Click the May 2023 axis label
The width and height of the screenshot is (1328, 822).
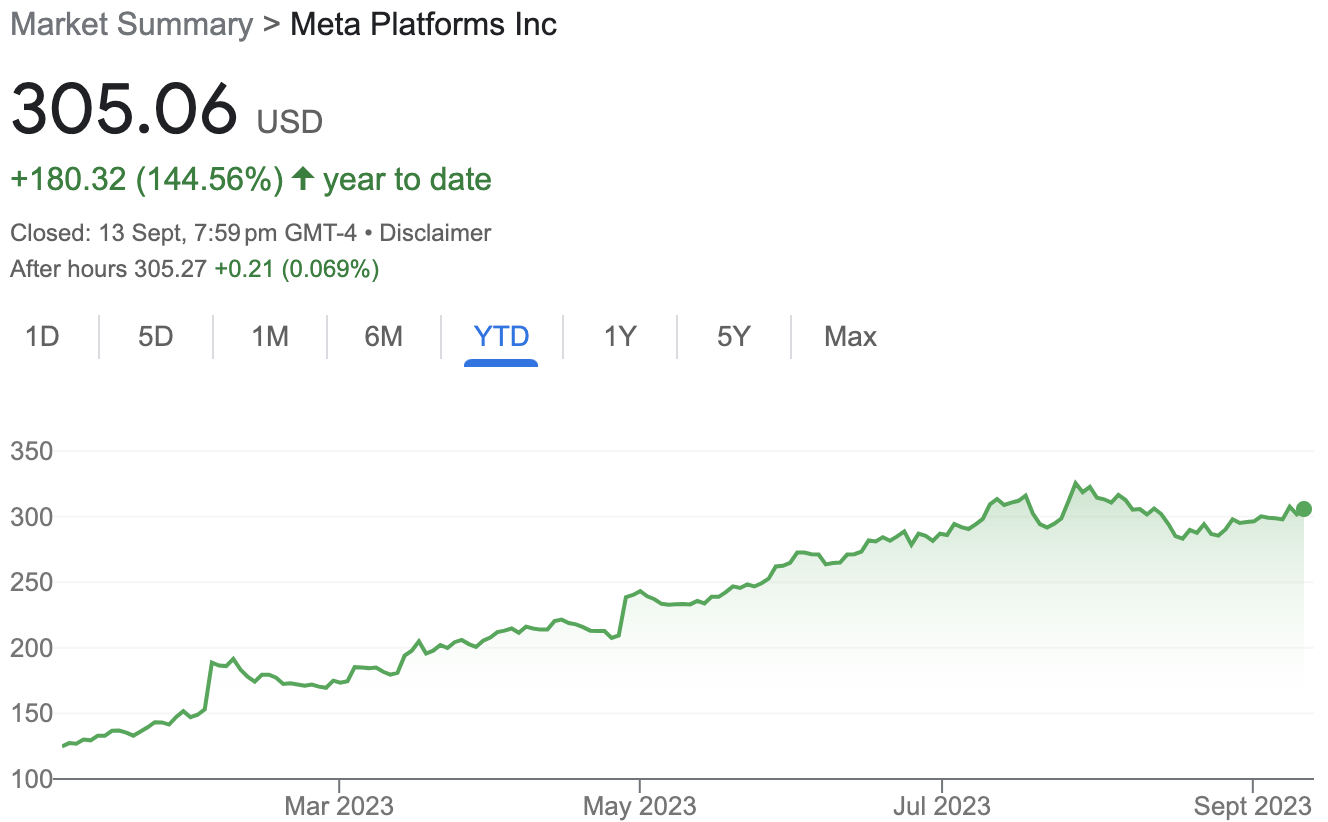(x=641, y=805)
